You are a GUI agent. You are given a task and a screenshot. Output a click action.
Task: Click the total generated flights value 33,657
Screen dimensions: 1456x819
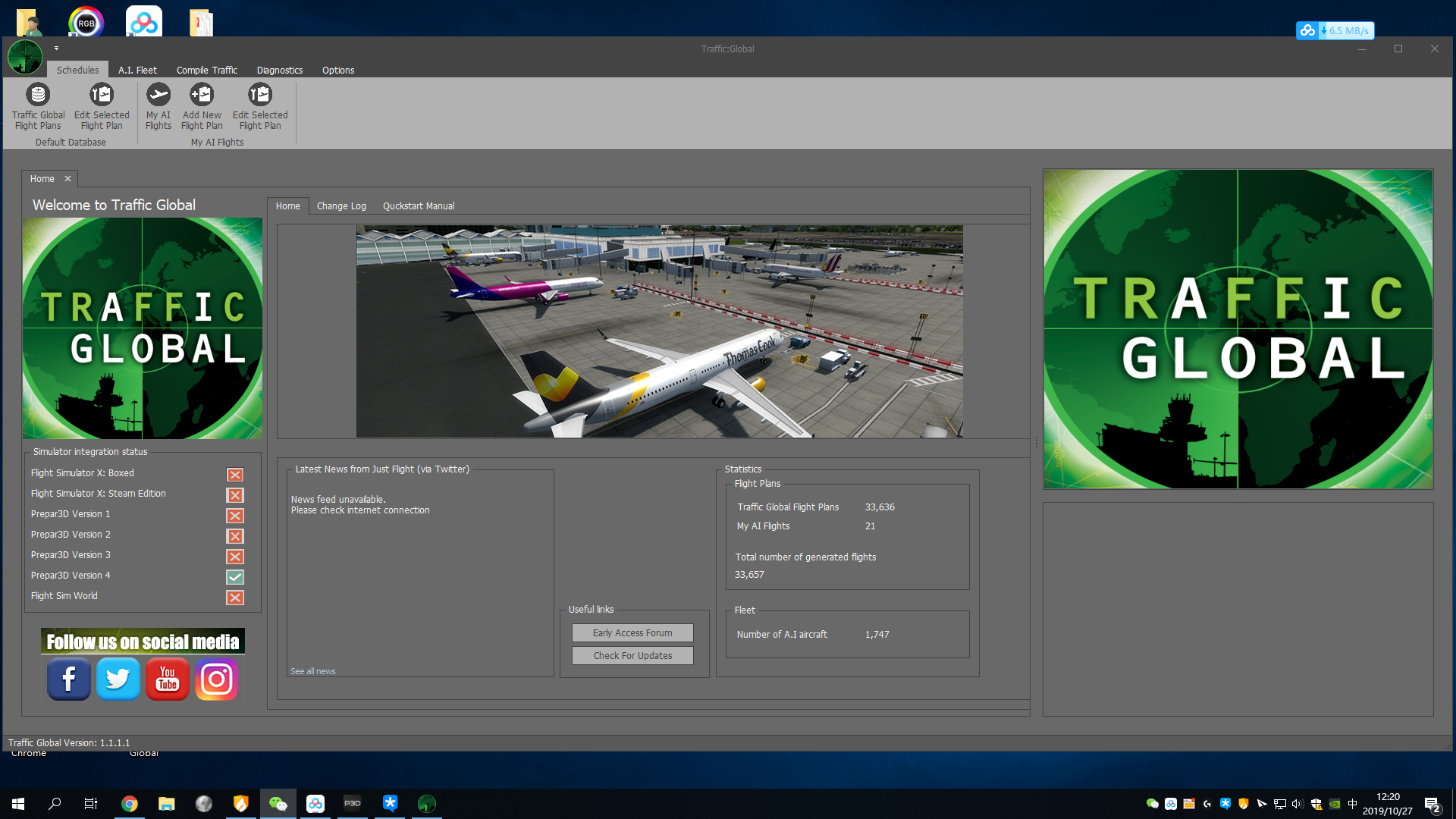tap(749, 575)
